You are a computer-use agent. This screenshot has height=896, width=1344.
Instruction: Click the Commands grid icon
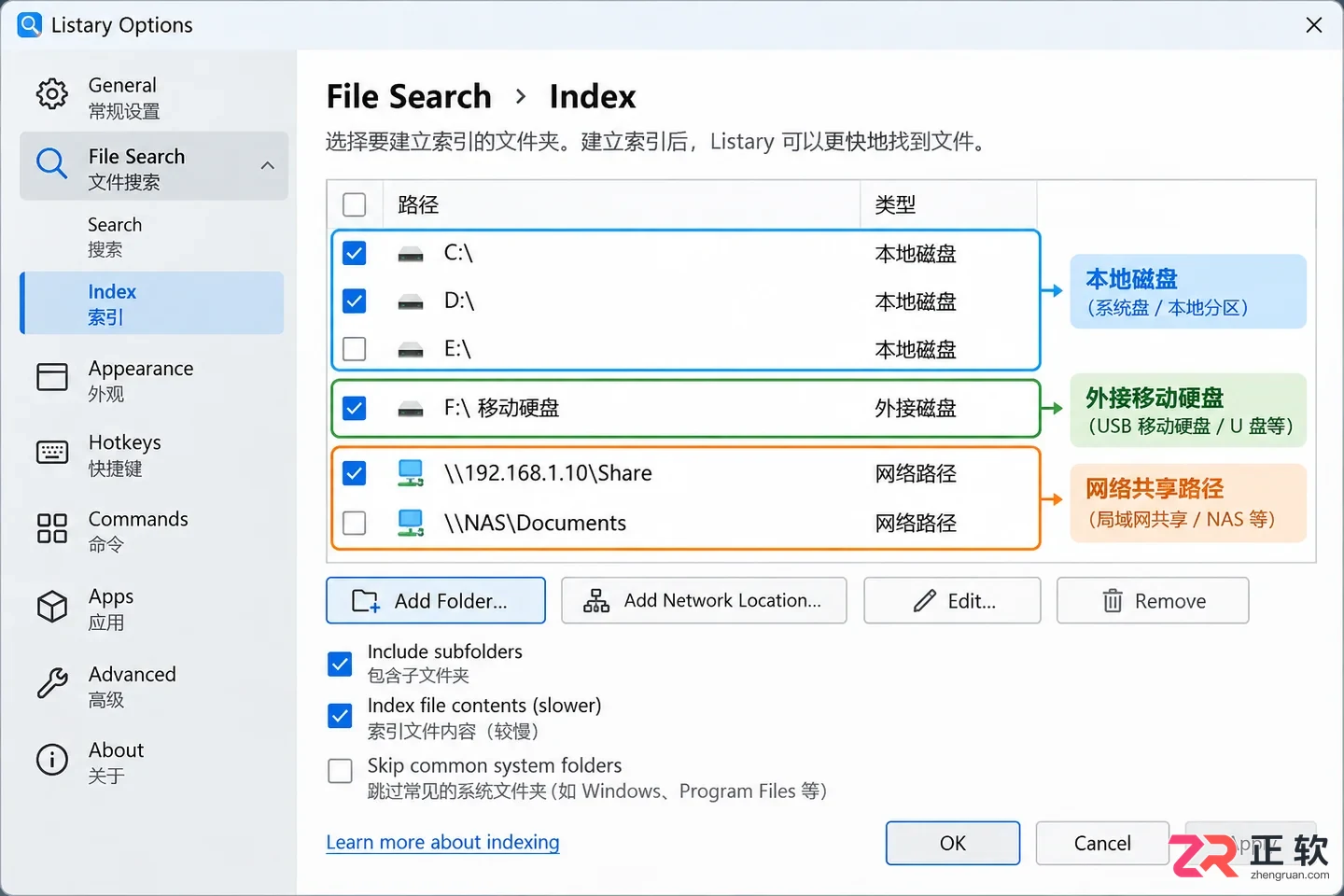pos(52,528)
